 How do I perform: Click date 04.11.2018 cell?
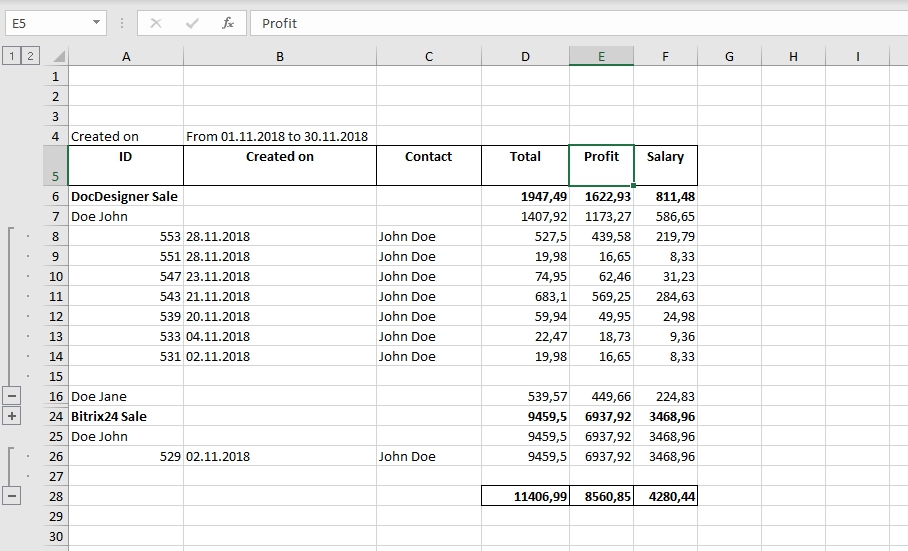[280, 336]
